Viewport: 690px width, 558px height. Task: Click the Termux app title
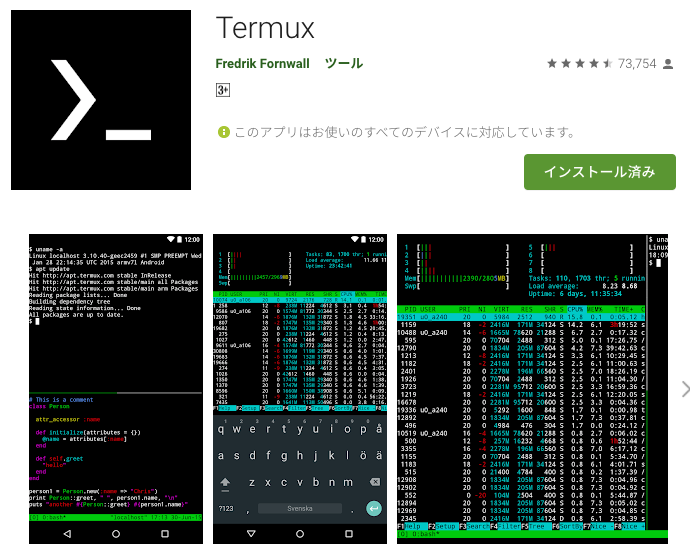265,28
